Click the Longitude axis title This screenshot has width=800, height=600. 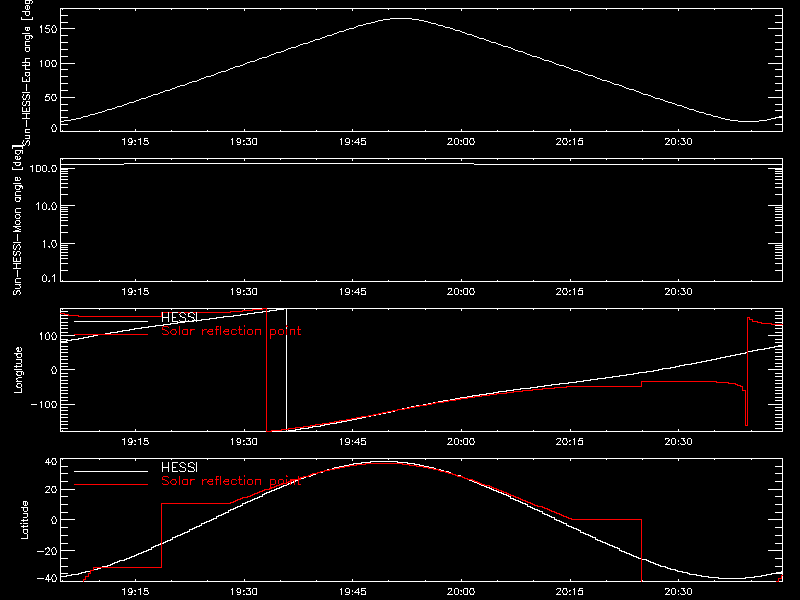(x=18, y=369)
